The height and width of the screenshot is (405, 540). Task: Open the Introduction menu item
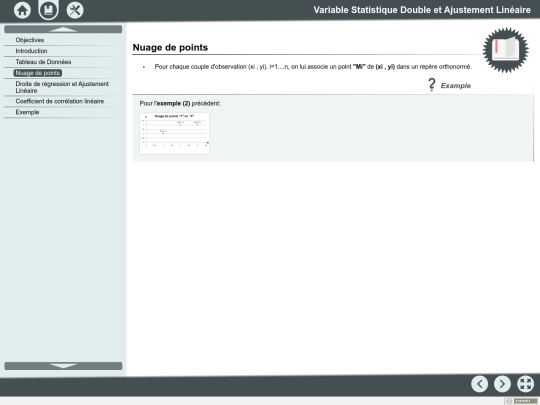click(31, 51)
